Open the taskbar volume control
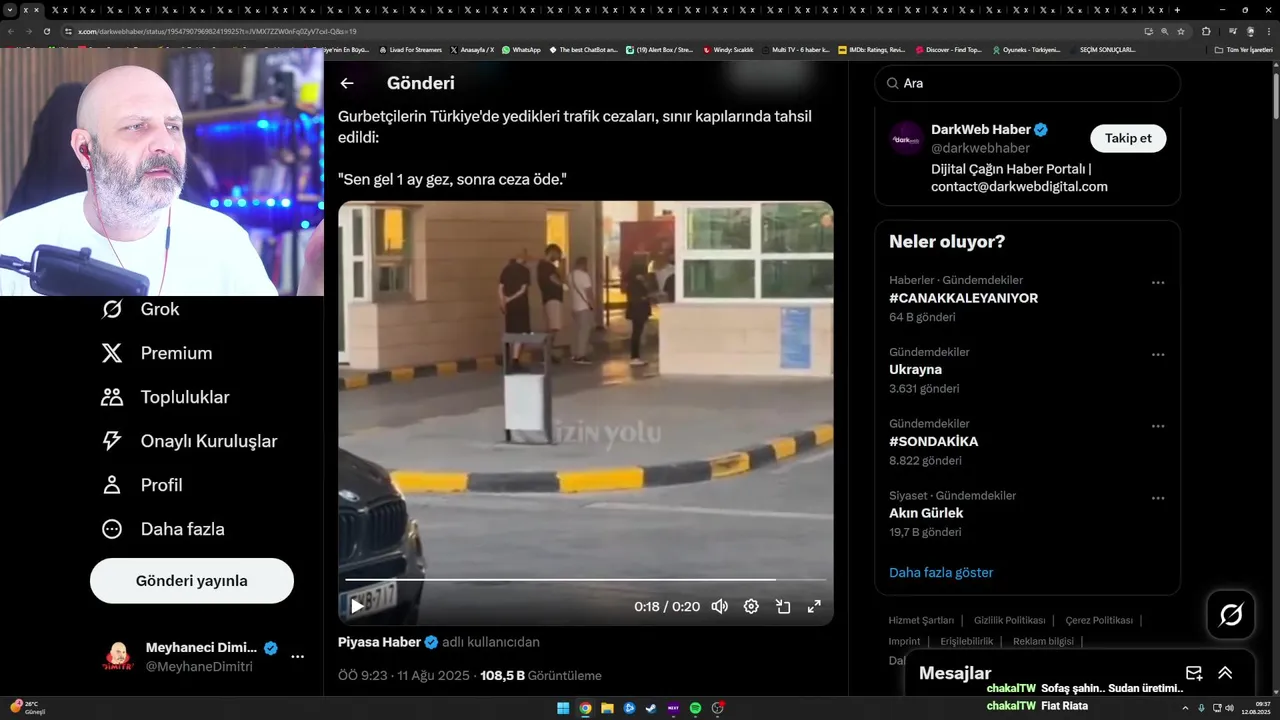The image size is (1280, 720). point(1229,708)
